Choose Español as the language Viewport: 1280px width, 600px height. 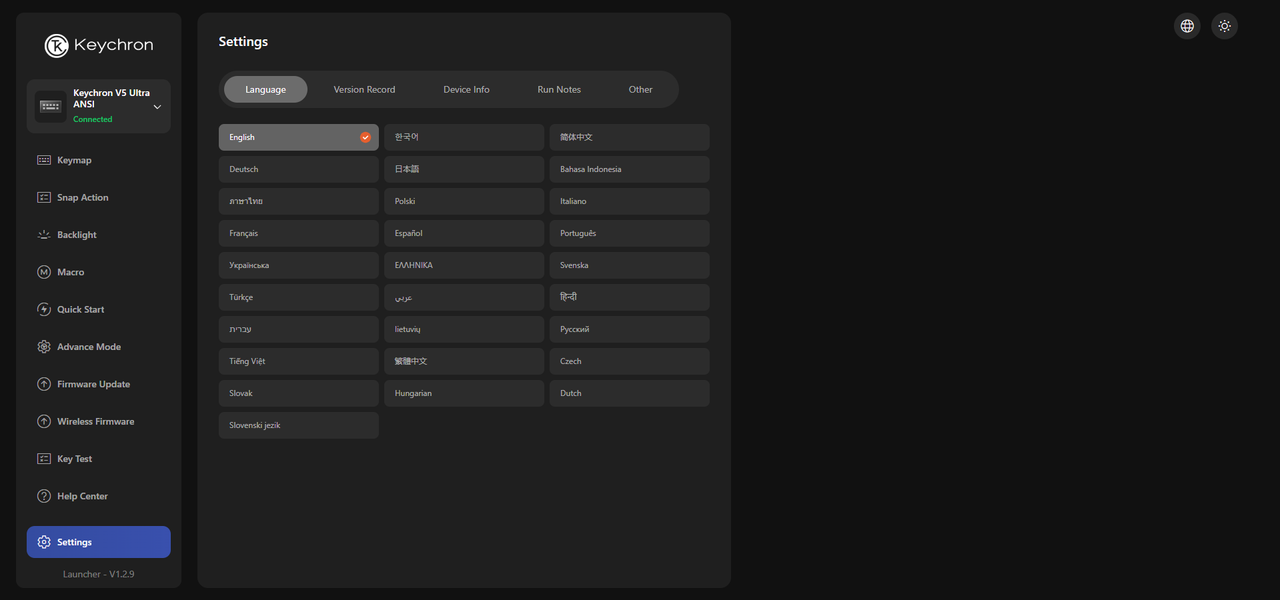coord(464,233)
